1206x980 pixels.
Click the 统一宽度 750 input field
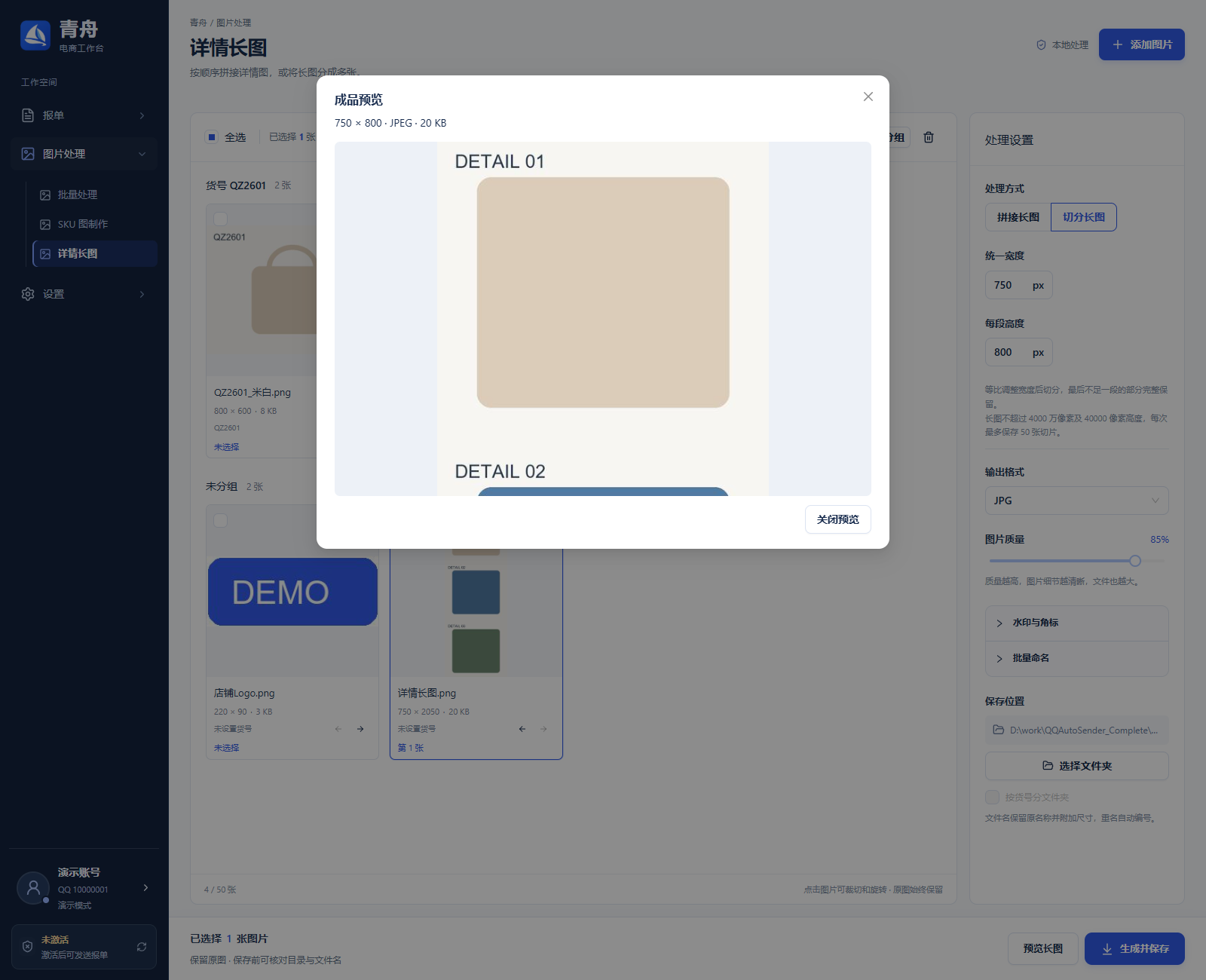[x=1018, y=285]
